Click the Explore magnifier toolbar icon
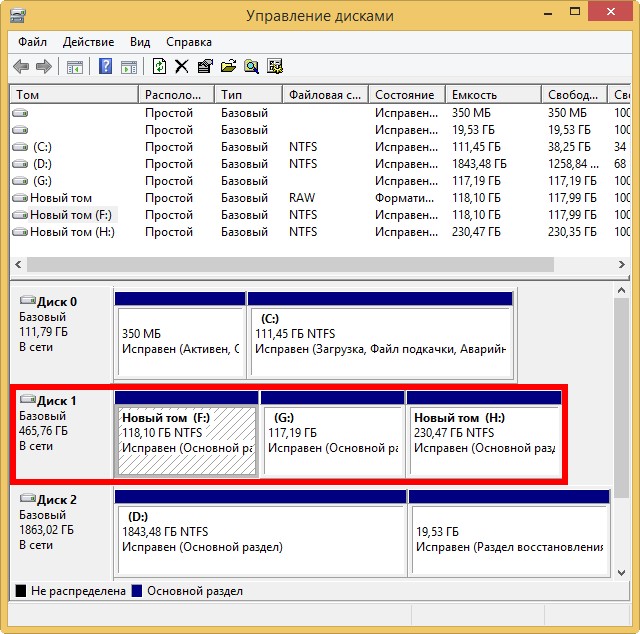640x634 pixels. (251, 66)
